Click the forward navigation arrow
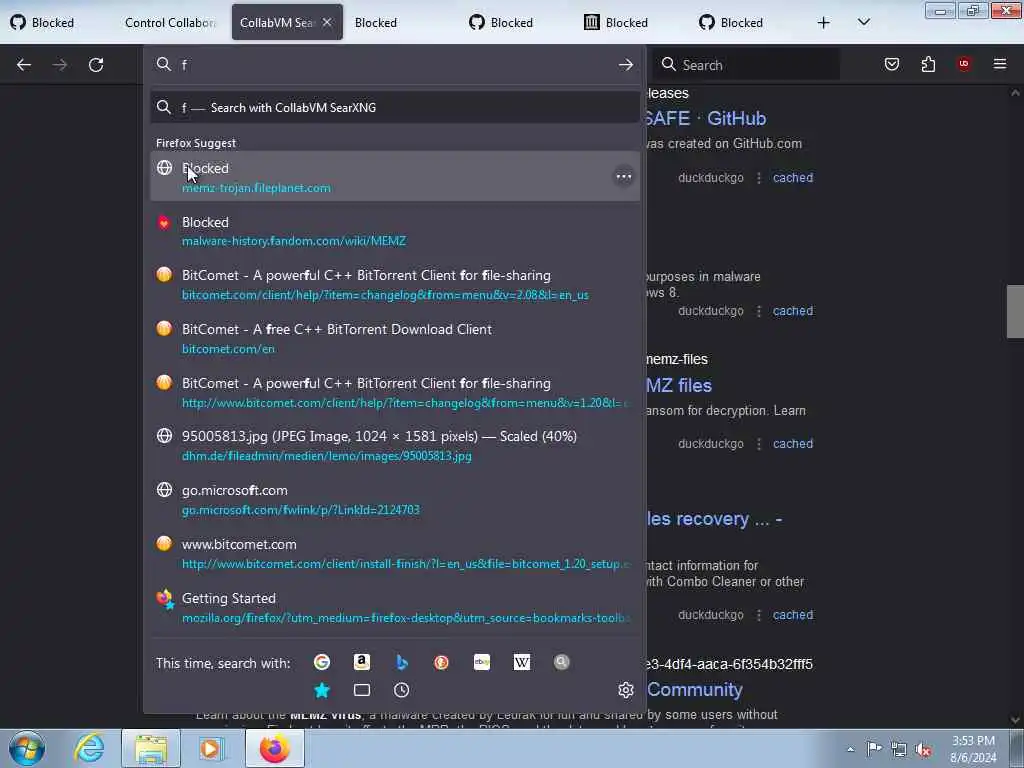The height and width of the screenshot is (768, 1024). coord(60,65)
